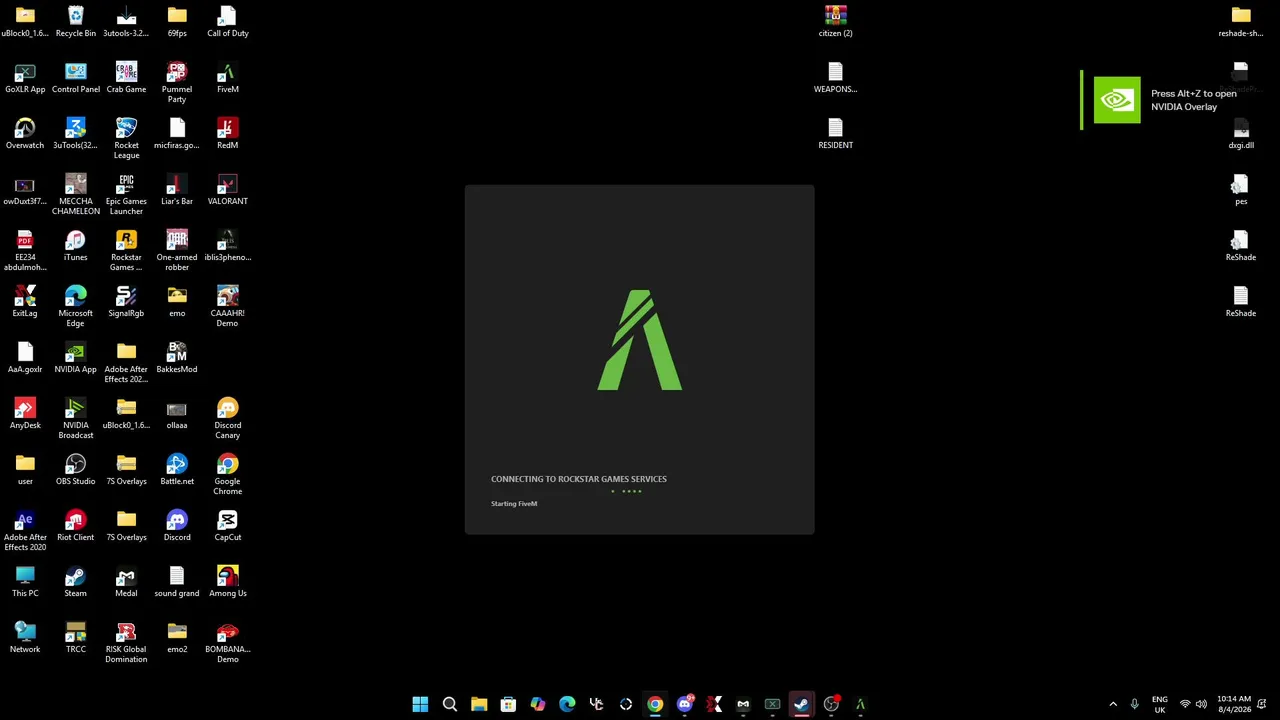Open taskbar Search
This screenshot has height=720, width=1280.
pyautogui.click(x=450, y=704)
